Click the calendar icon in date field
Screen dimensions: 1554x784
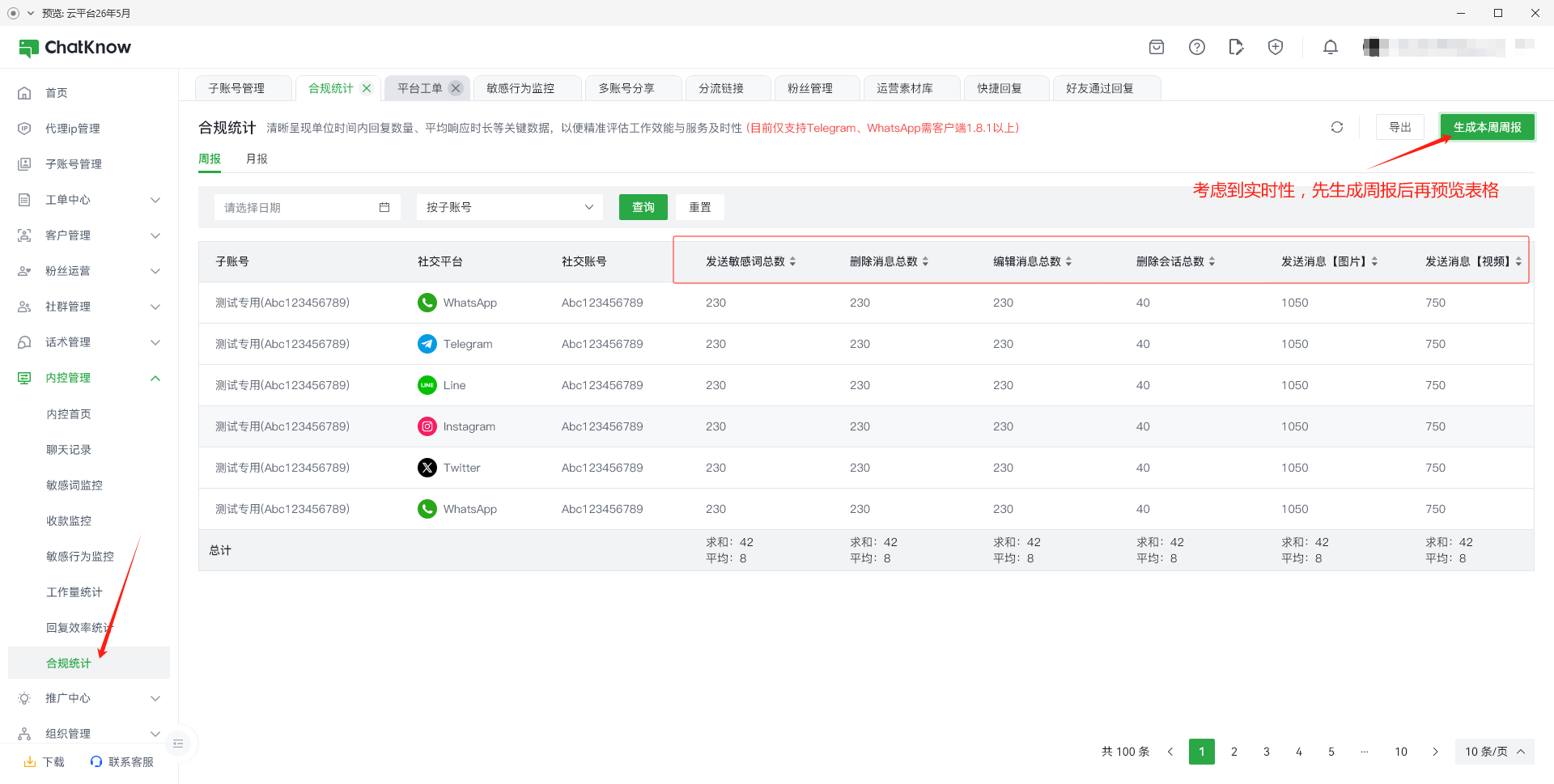click(x=384, y=207)
